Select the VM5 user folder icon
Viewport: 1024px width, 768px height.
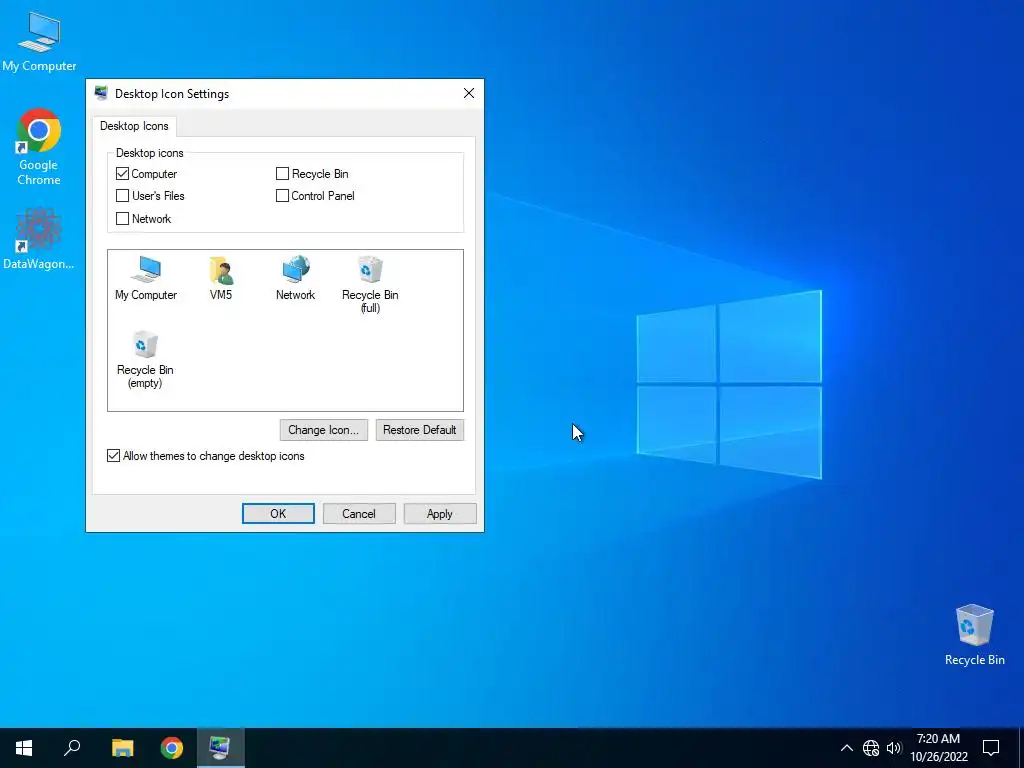221,278
